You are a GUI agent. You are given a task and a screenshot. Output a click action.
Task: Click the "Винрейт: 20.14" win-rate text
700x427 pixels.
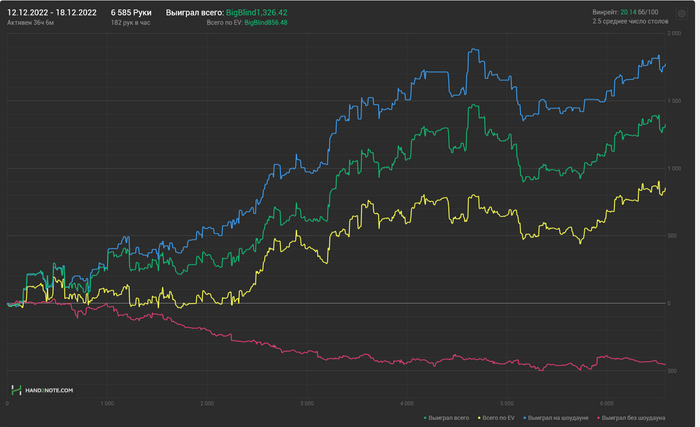[x=614, y=12]
